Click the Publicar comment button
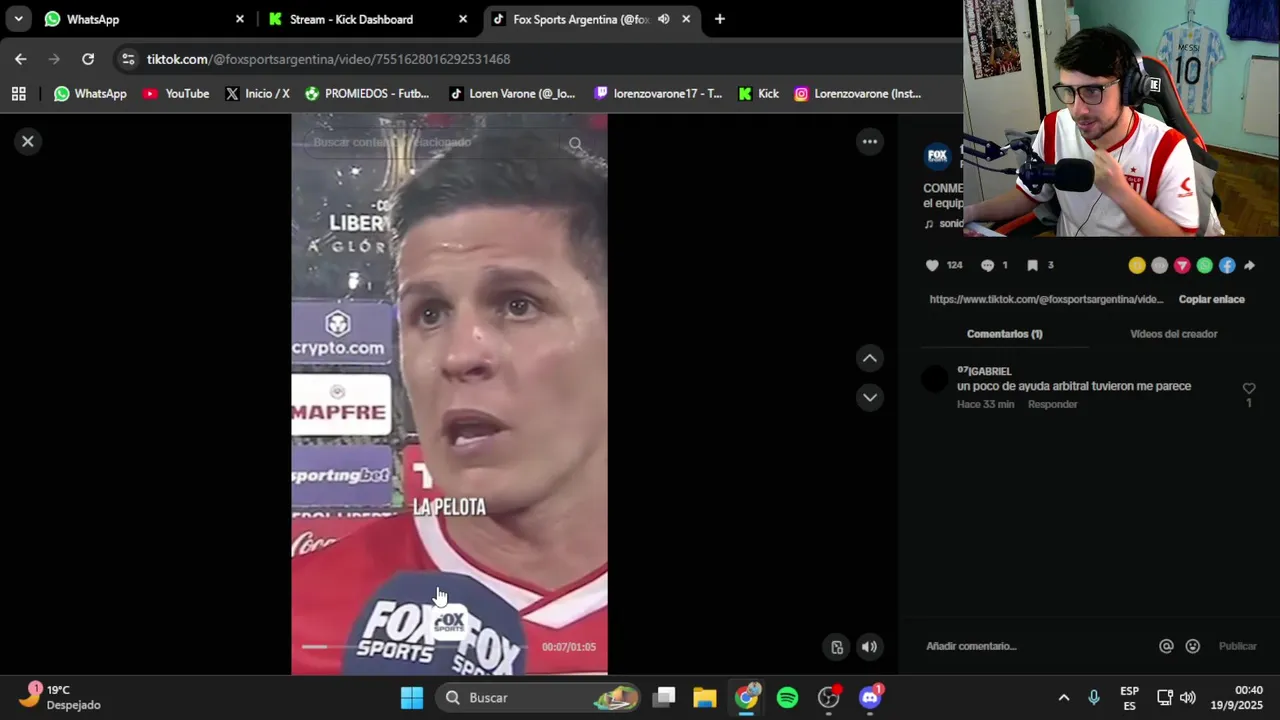This screenshot has height=720, width=1280. click(x=1237, y=646)
